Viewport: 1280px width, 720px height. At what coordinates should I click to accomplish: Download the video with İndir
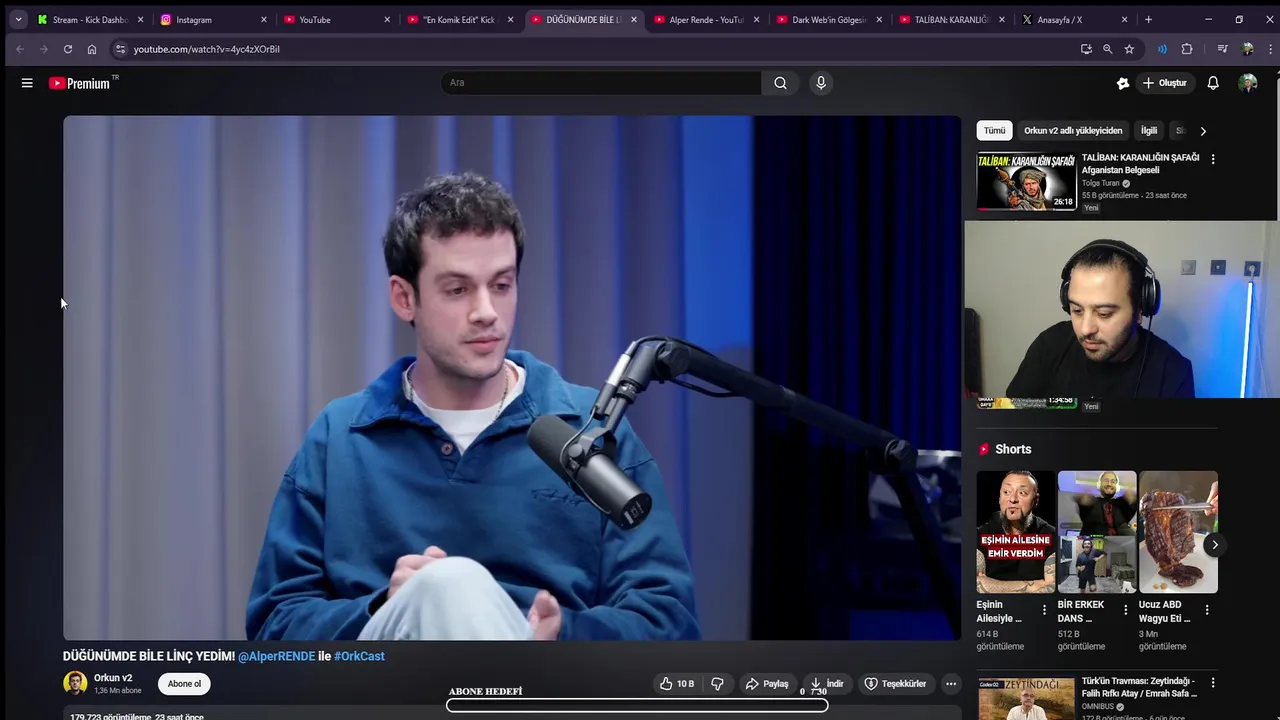coord(827,684)
